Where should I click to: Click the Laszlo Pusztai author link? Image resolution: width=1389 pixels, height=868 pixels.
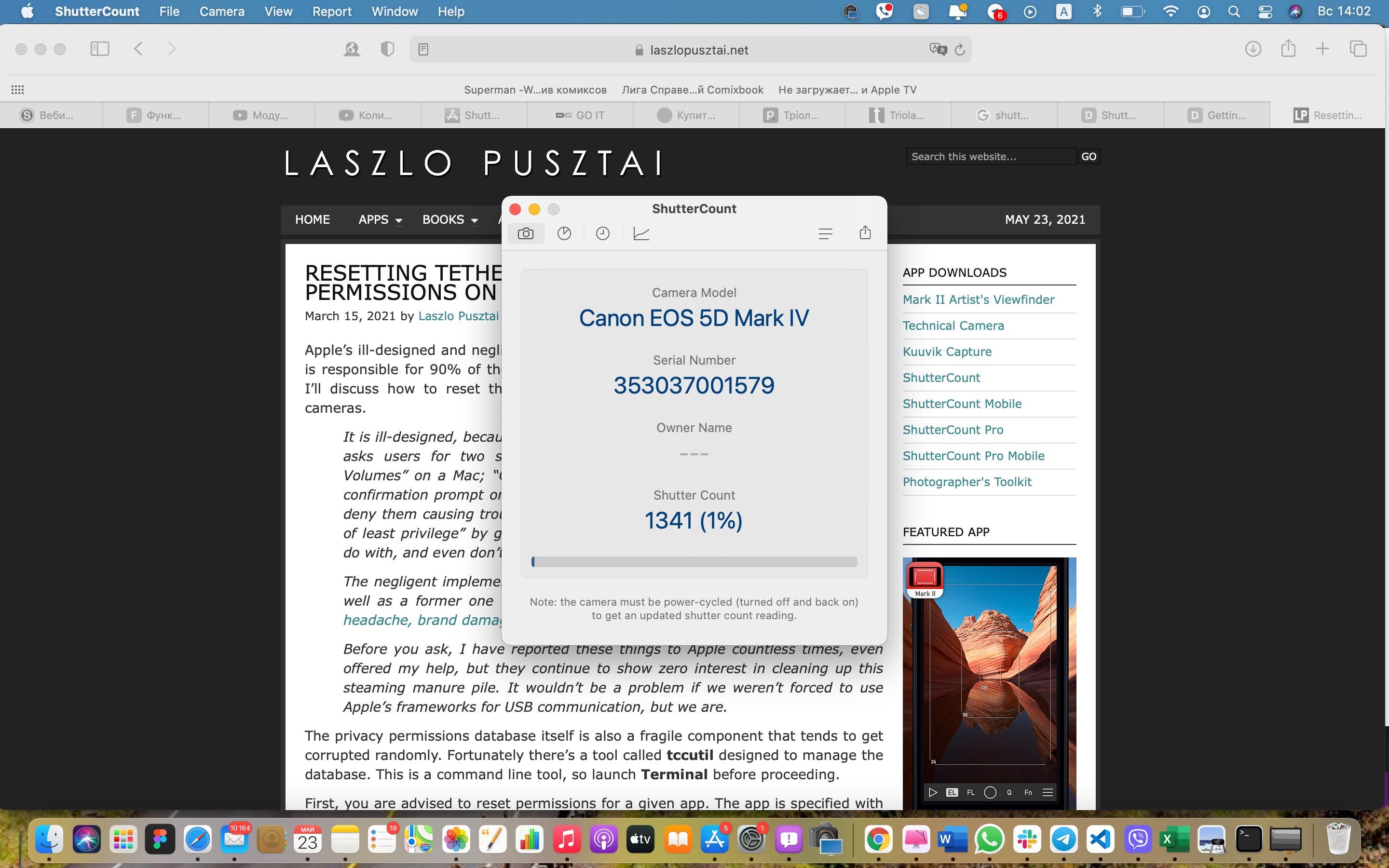click(x=458, y=316)
